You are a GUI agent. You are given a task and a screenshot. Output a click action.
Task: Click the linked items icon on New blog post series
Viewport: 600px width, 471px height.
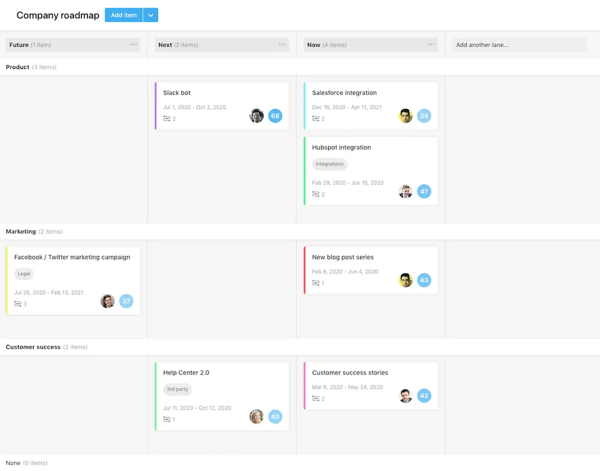[315, 283]
